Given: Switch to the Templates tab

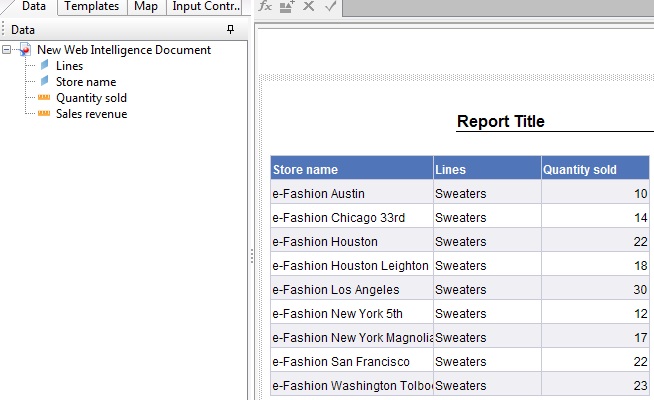Looking at the screenshot, I should click(92, 6).
